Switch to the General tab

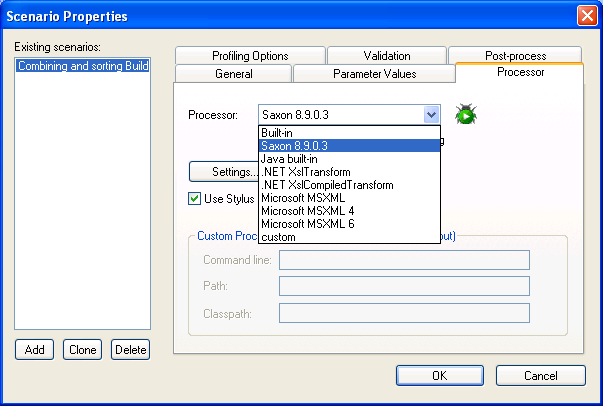233,74
